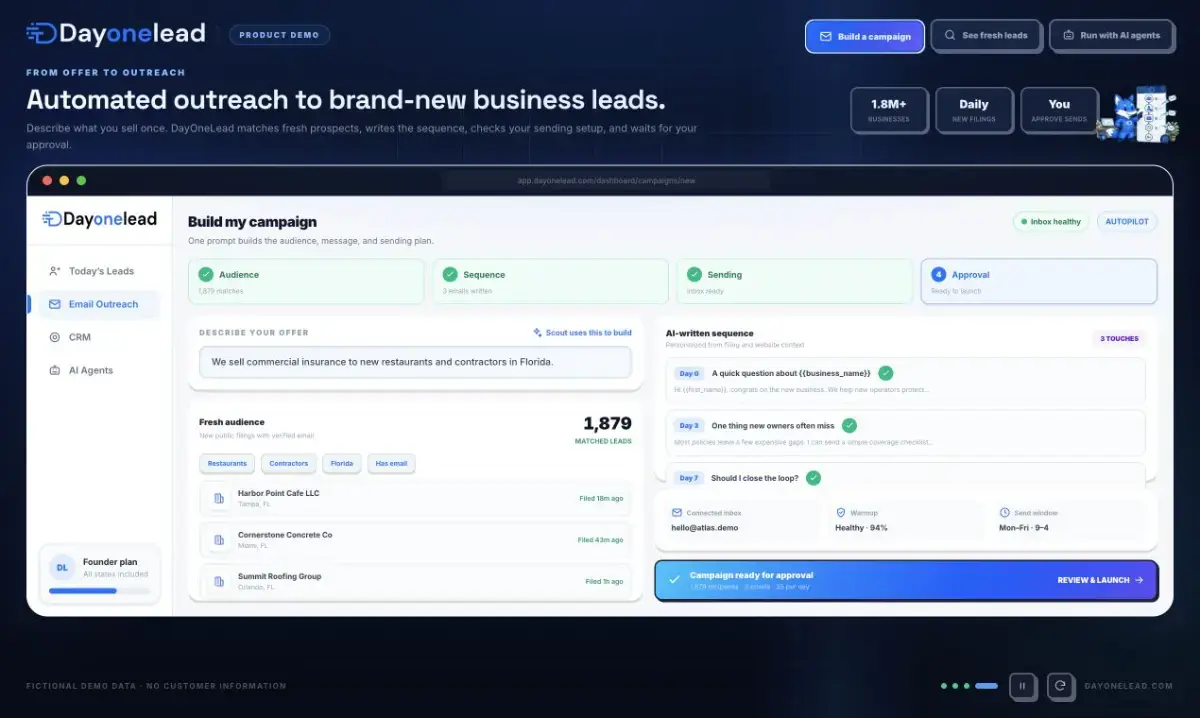
Task: Click the PRODUCT DEMO badge
Action: [279, 35]
